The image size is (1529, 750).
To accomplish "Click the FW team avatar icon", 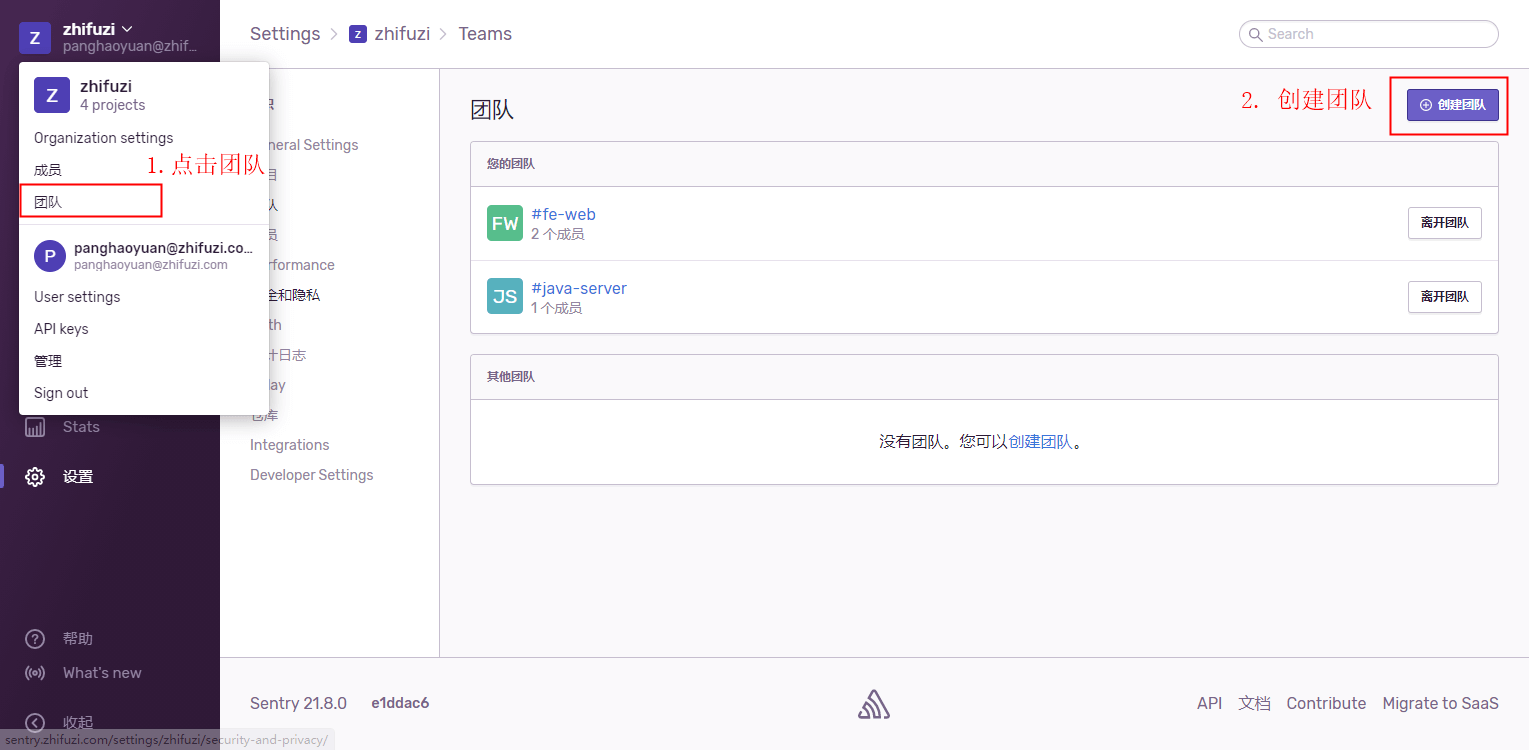I will pos(505,223).
